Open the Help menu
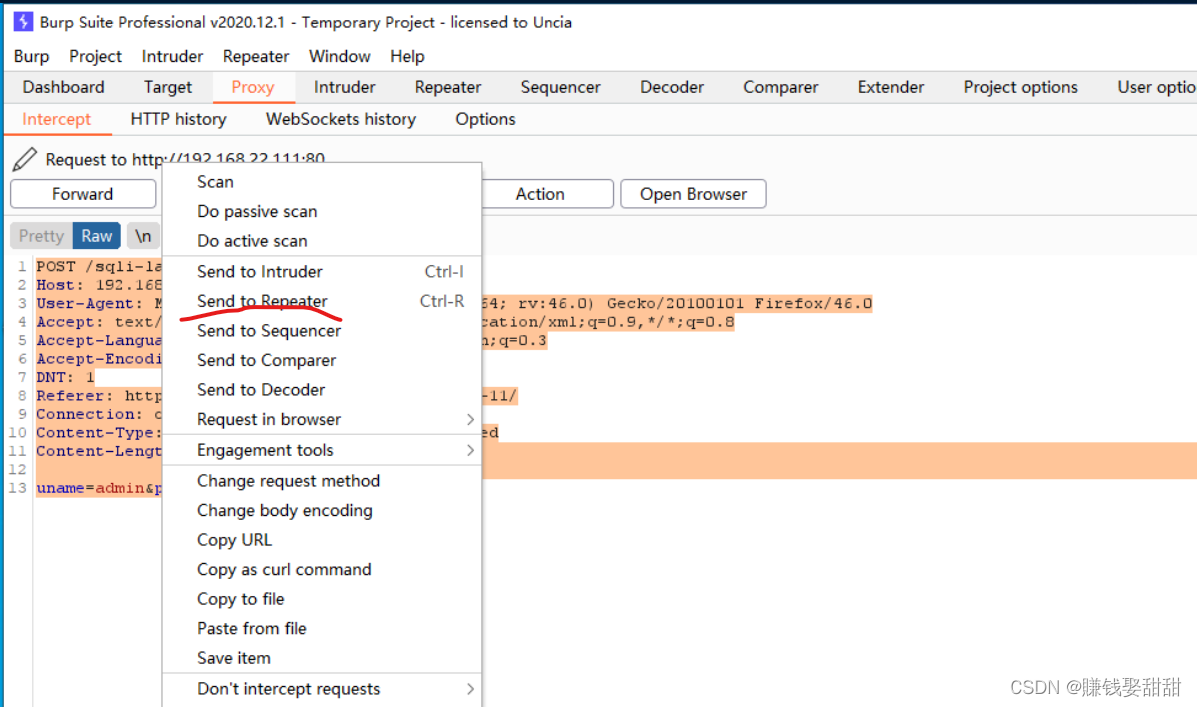The image size is (1197, 707). click(x=407, y=56)
